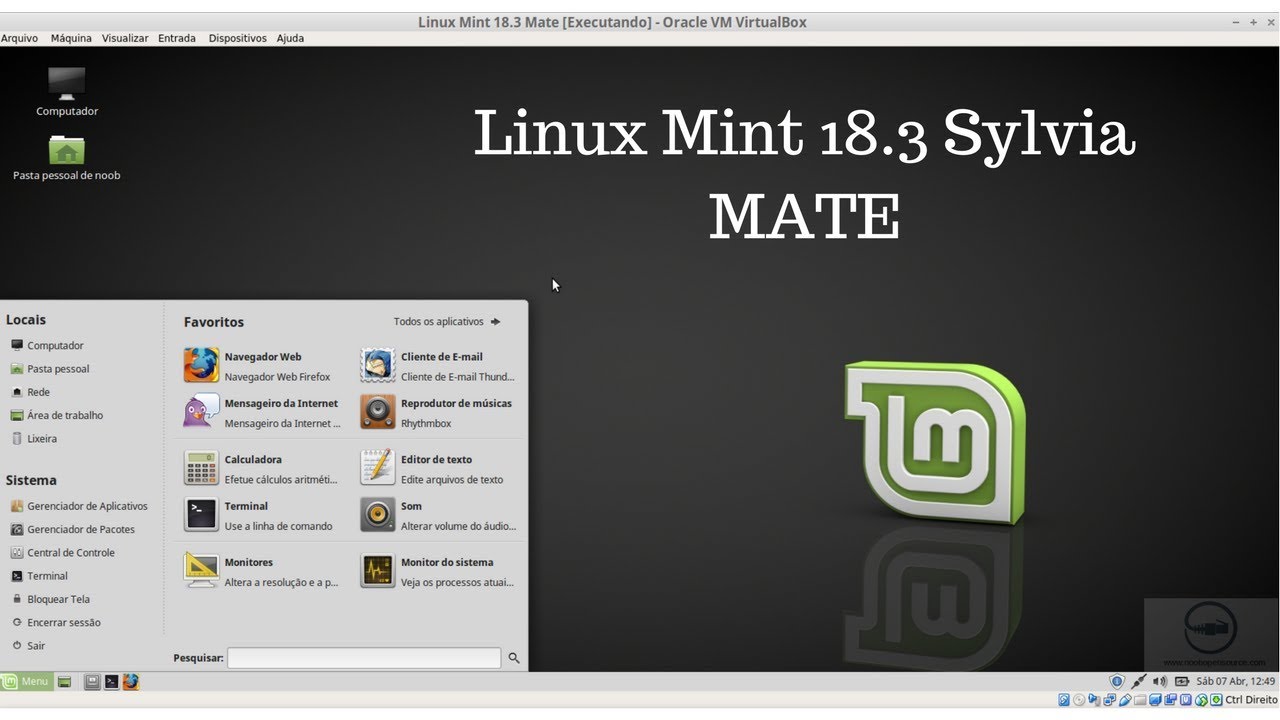Screen dimensions: 1280x720
Task: Click battery power tray icon
Action: click(1182, 681)
